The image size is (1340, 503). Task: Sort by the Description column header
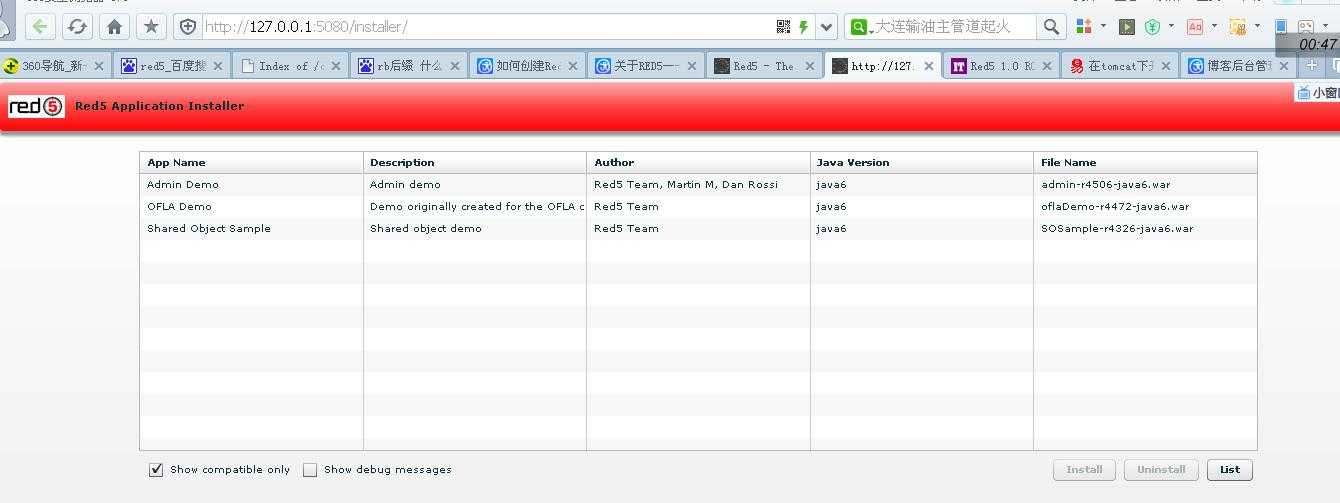click(475, 162)
